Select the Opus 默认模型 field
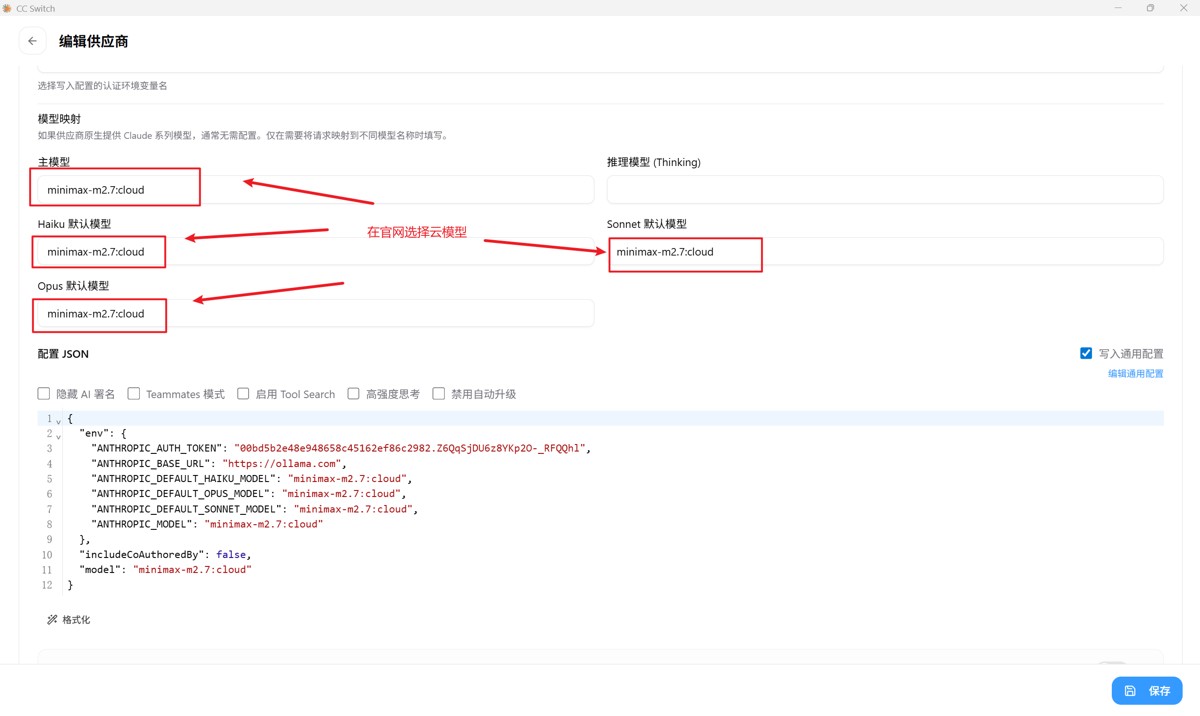Screen dimensions: 1200x716 point(316,314)
